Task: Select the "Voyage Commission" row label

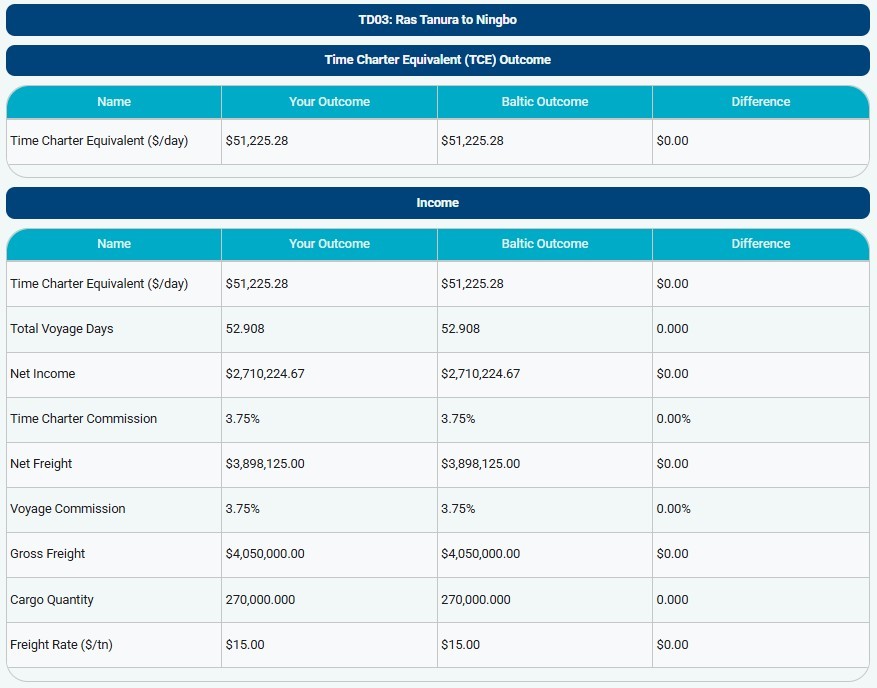Action: tap(68, 509)
